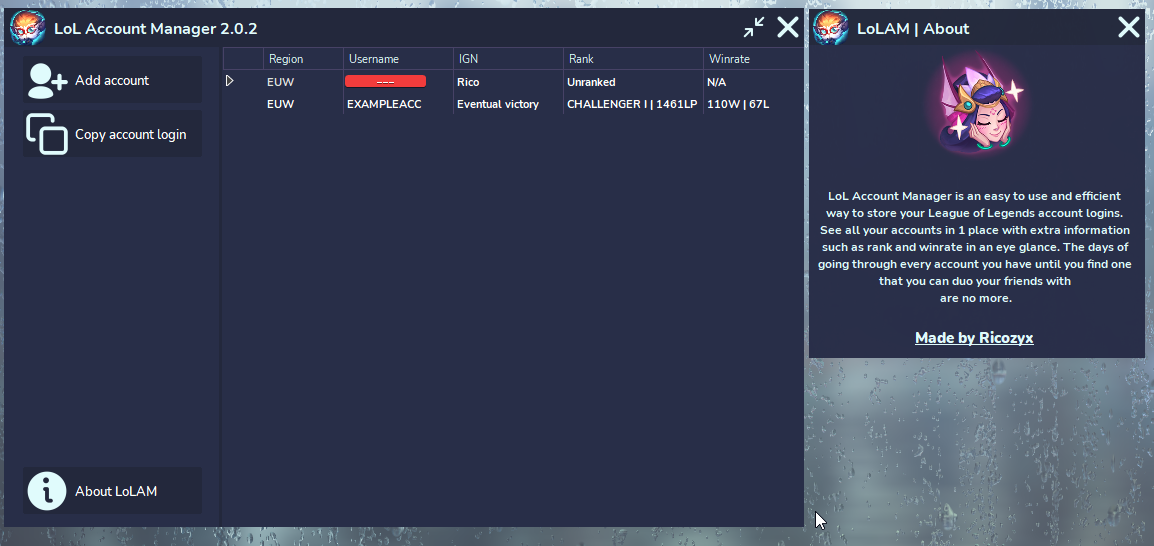Open About LoLAM label
The image size is (1154, 546).
[x=116, y=491]
